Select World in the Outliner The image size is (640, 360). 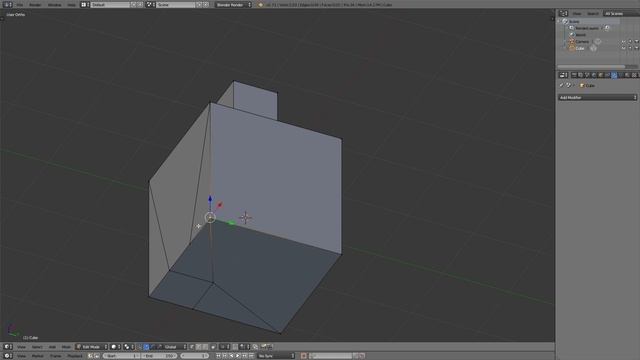(x=580, y=35)
